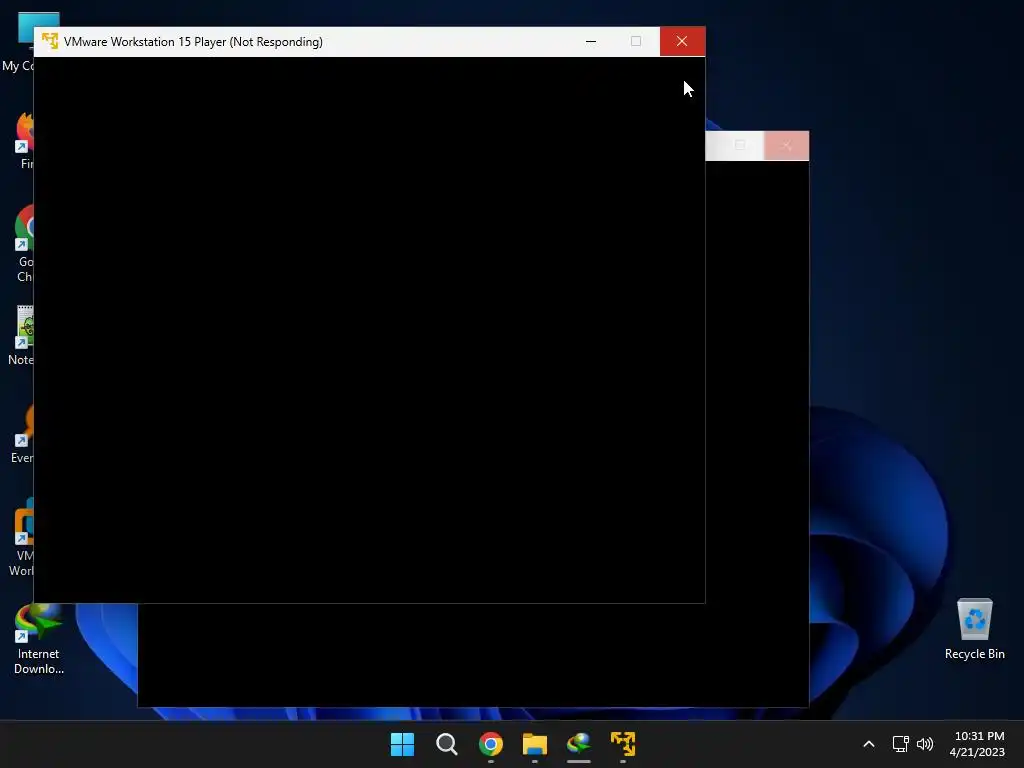This screenshot has height=768, width=1024.
Task: Open Google Chrome from the taskbar
Action: coord(491,744)
